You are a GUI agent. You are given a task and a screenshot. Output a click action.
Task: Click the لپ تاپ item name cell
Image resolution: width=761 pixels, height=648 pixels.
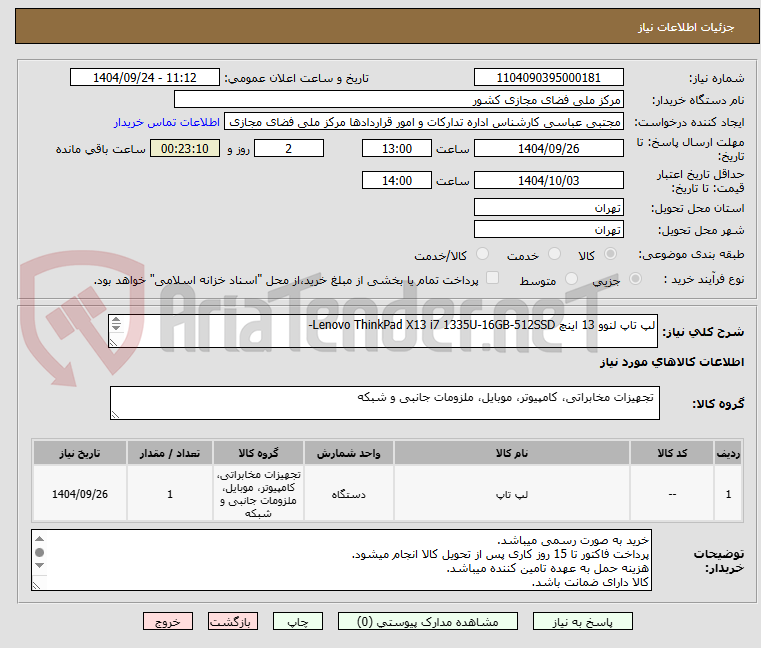tap(512, 494)
